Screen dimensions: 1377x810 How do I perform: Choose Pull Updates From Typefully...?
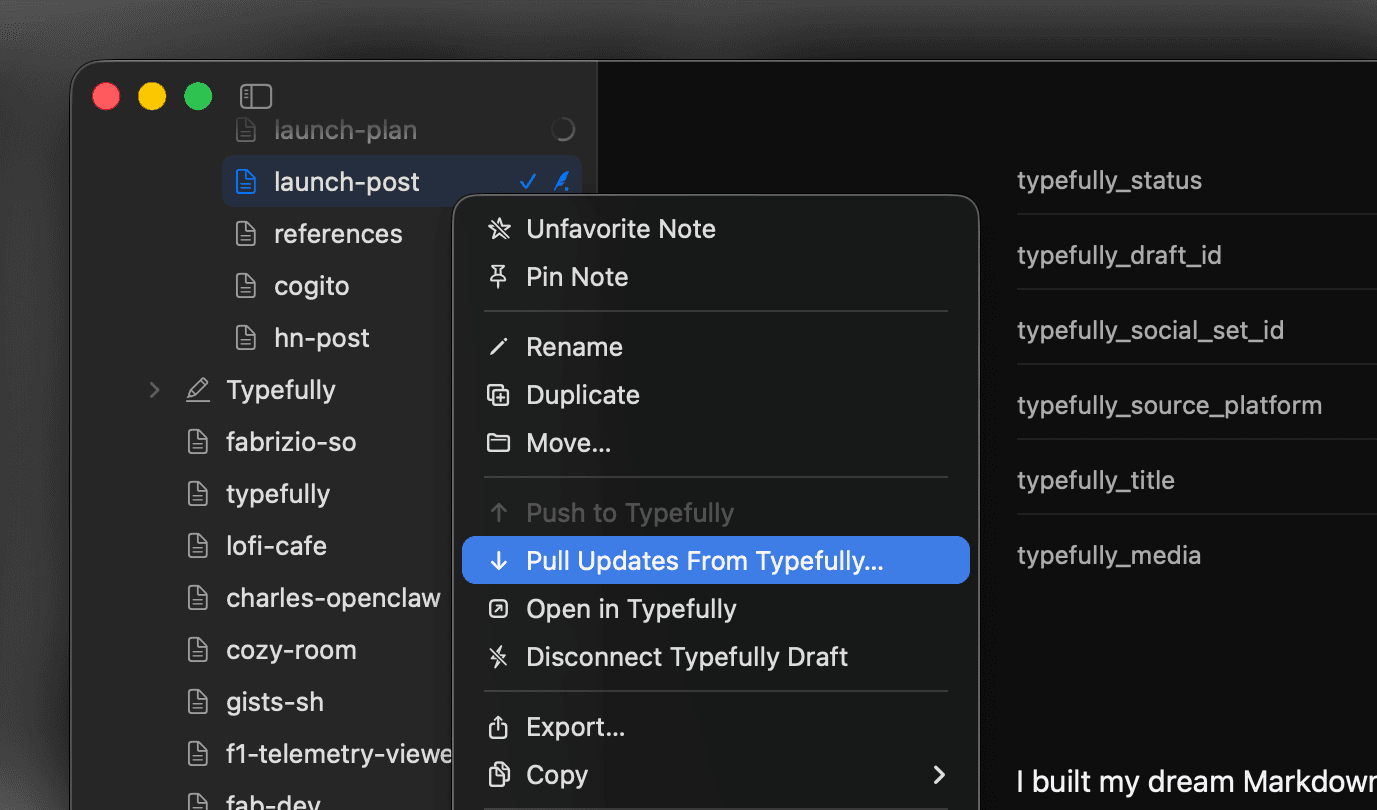(716, 560)
